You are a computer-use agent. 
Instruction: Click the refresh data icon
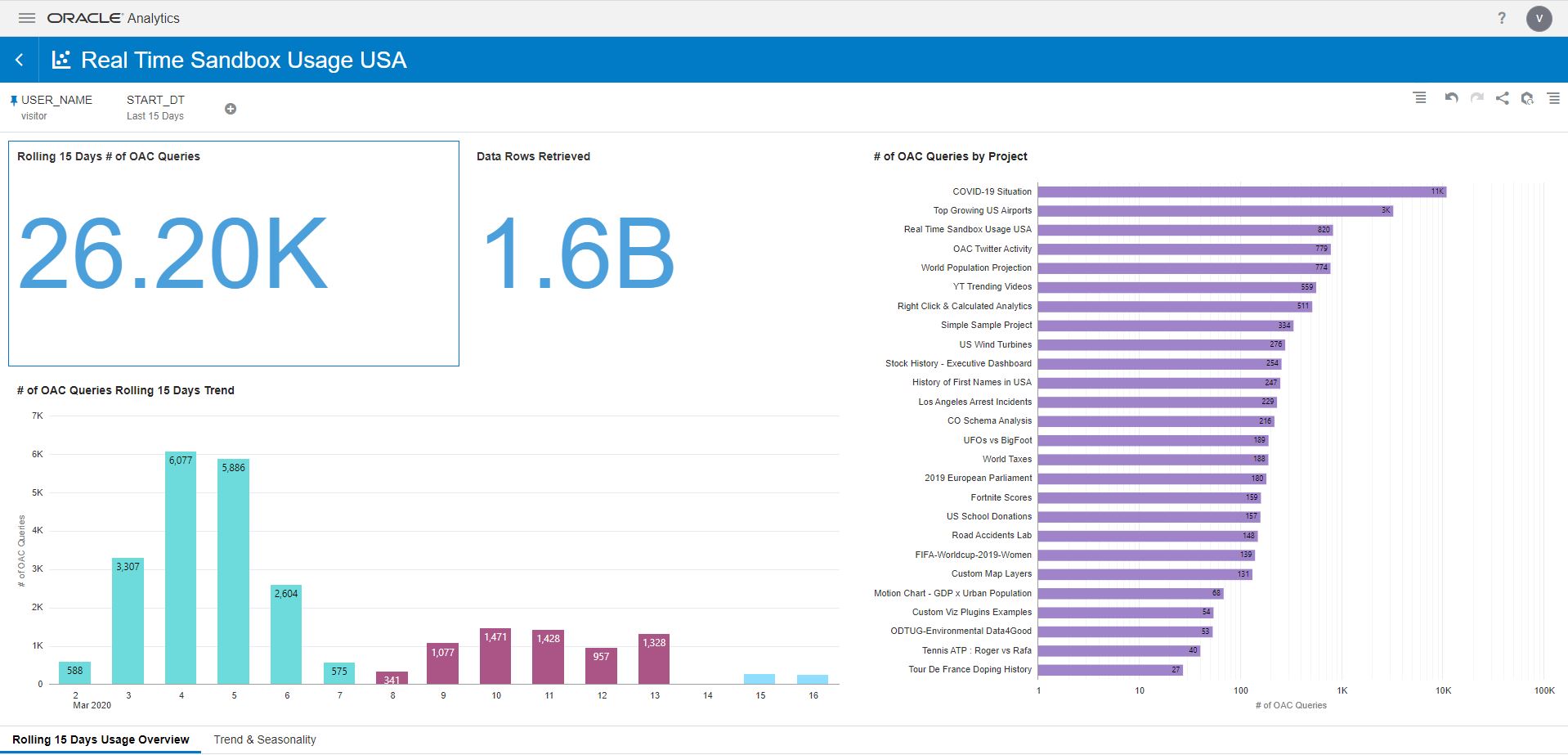pos(1527,98)
